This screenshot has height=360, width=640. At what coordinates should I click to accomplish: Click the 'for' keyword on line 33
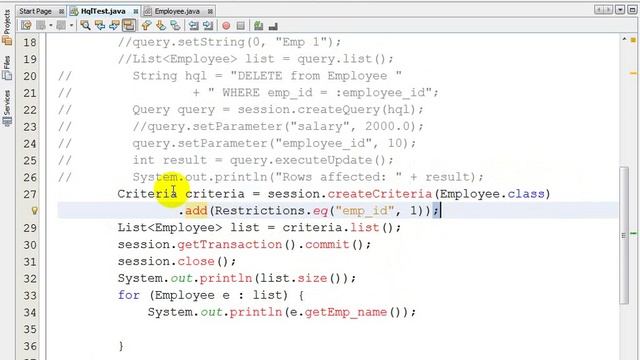pos(129,295)
